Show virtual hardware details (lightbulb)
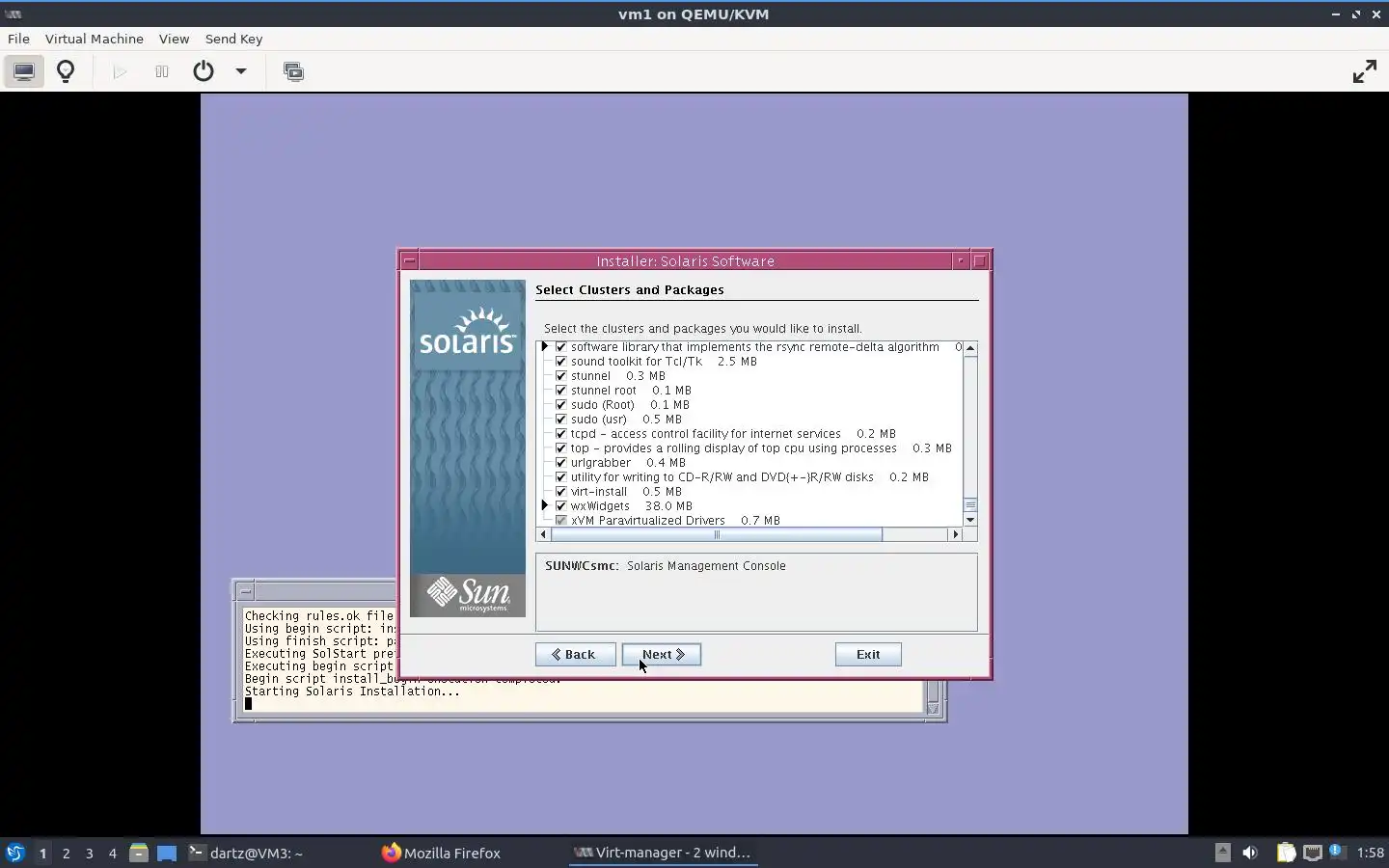Image resolution: width=1389 pixels, height=868 pixels. pos(66,71)
